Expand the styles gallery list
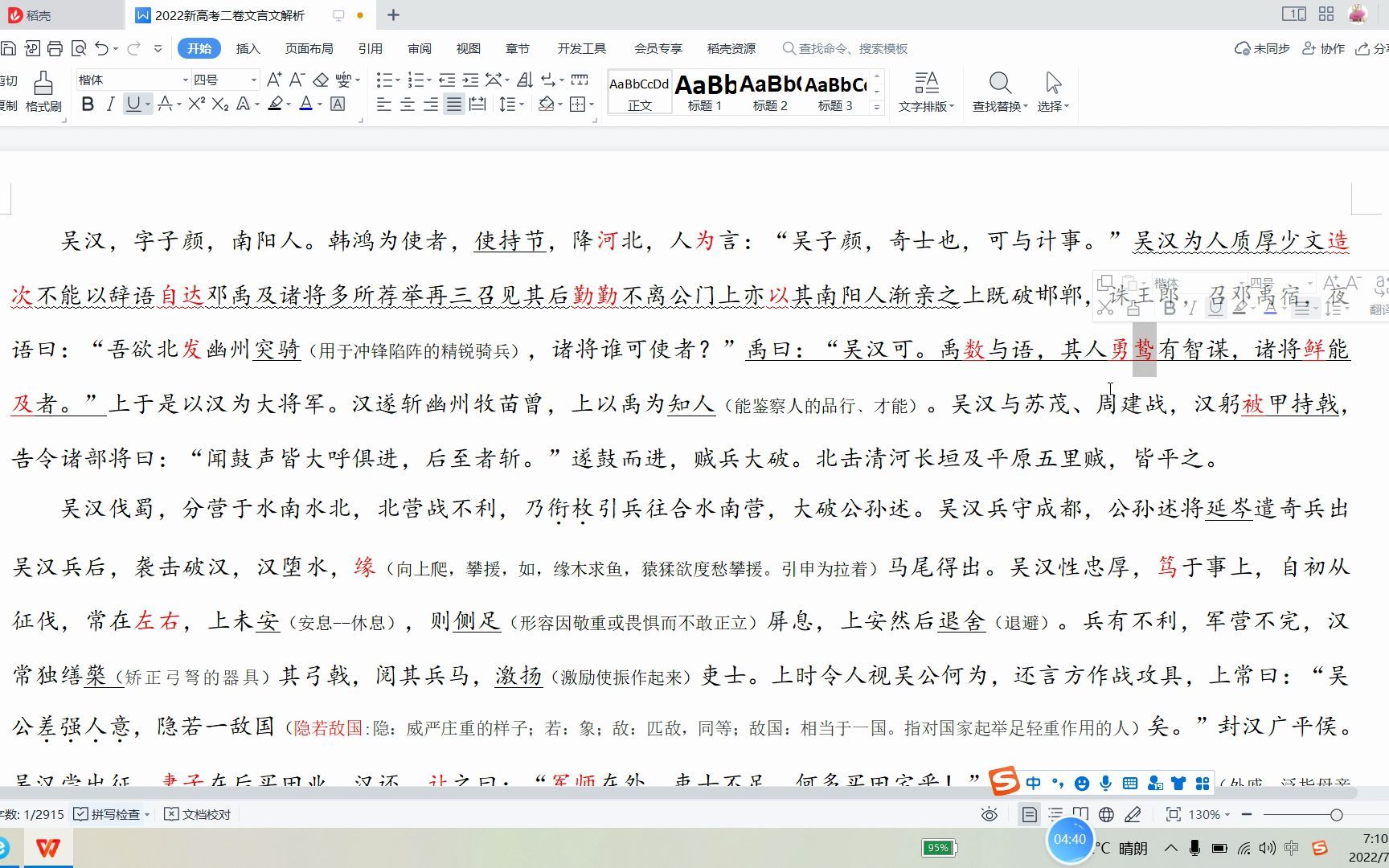Screen dimensions: 1389x868 tap(877, 107)
